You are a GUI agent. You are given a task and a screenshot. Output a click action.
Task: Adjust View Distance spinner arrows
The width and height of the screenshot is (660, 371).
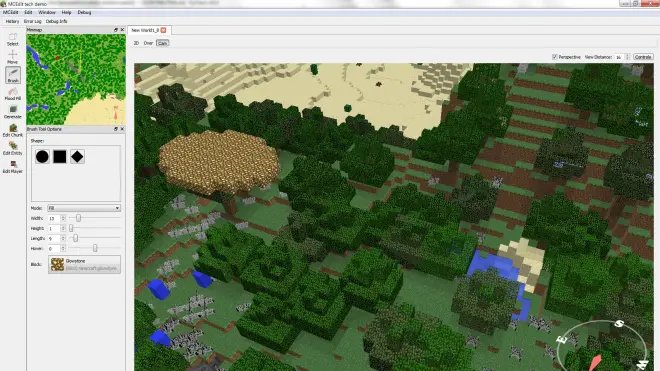click(x=627, y=57)
